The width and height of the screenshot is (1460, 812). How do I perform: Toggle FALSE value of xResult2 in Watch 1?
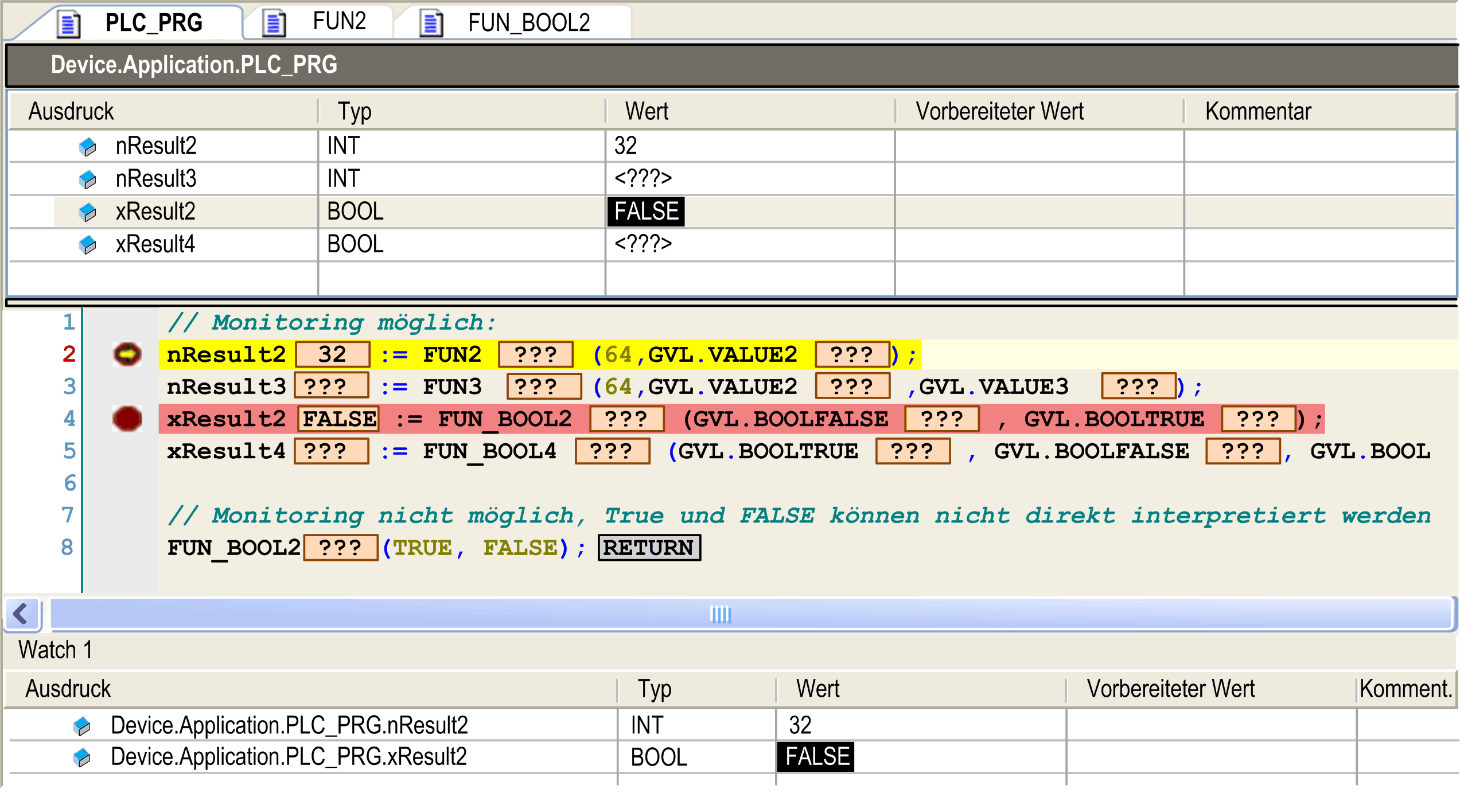point(815,757)
